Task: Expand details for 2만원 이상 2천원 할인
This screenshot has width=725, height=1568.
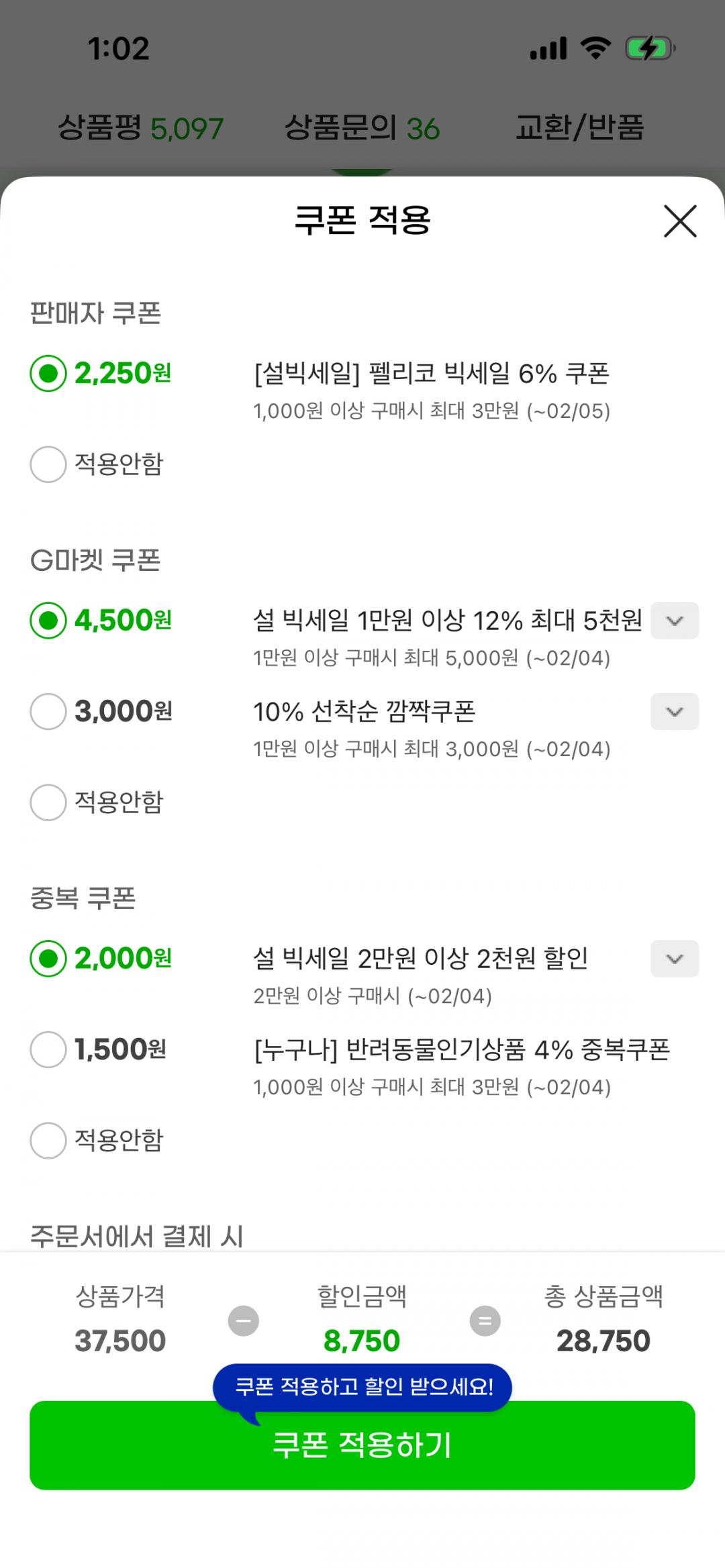Action: (x=675, y=959)
